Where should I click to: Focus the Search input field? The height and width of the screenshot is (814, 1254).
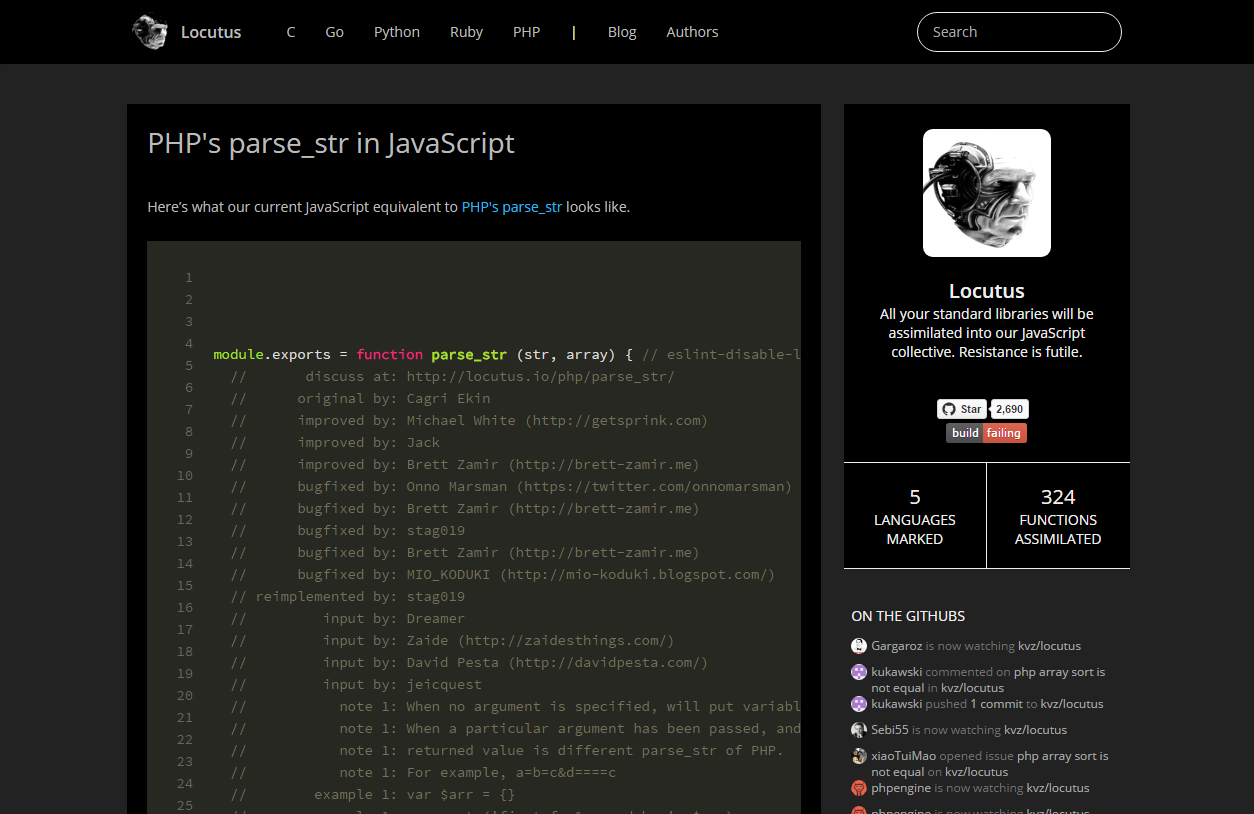(x=1019, y=32)
